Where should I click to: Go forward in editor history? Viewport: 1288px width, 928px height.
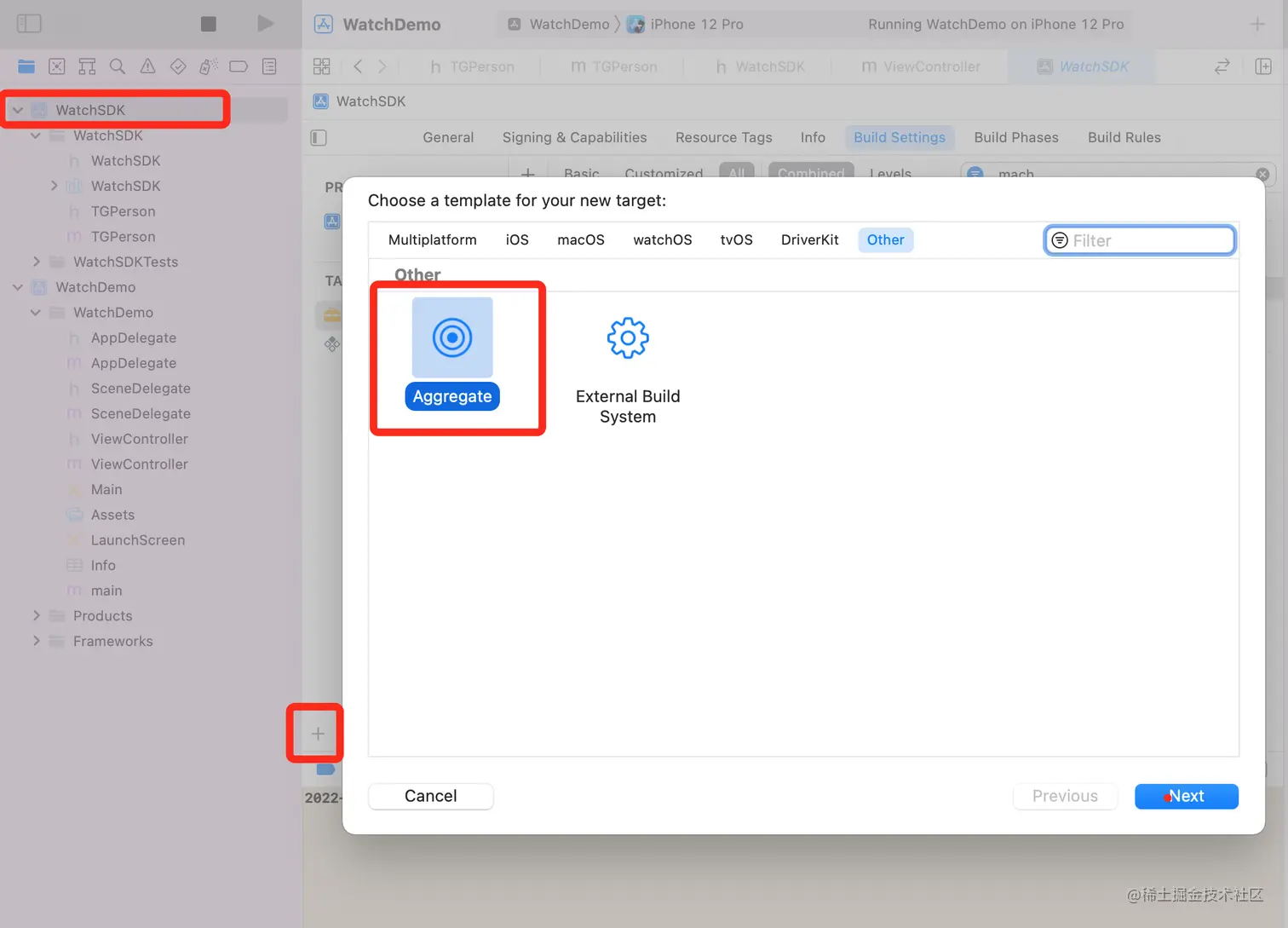382,66
